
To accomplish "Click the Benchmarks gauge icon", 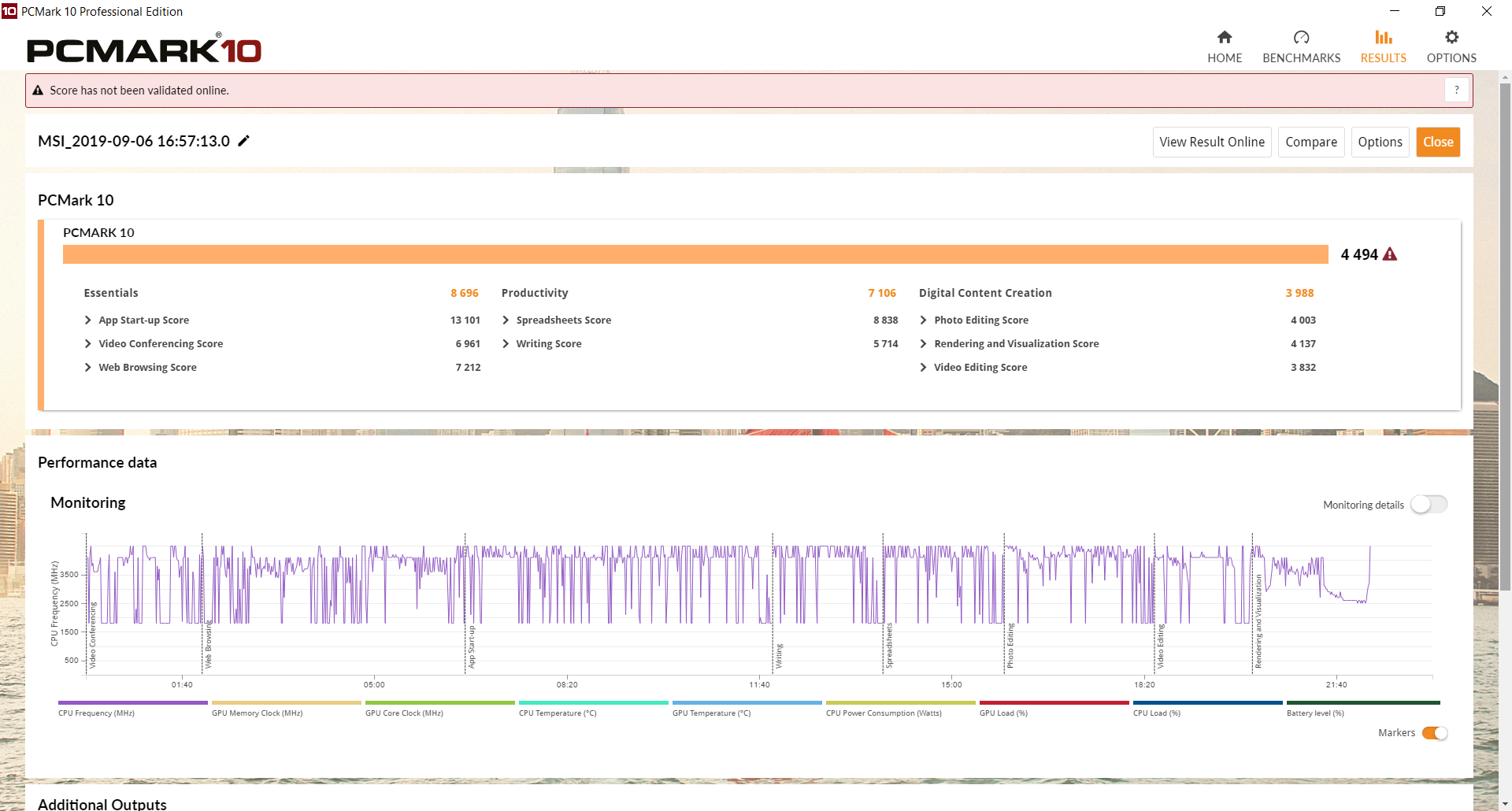I will (1301, 37).
